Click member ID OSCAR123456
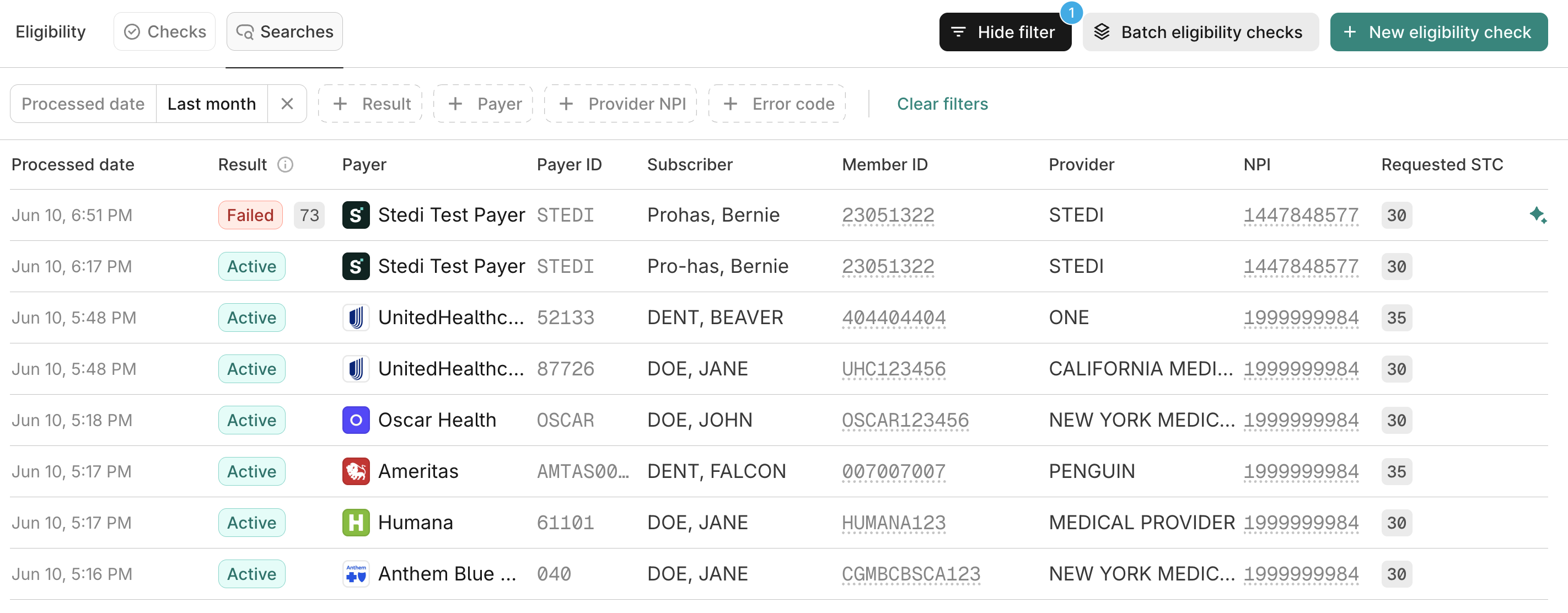This screenshot has width=1568, height=613. [905, 421]
